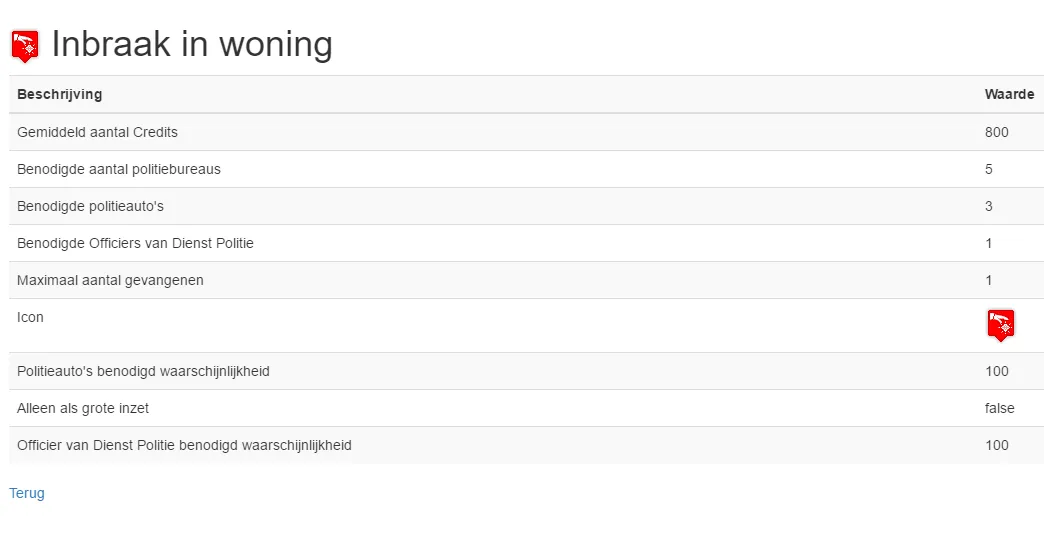Click the value 800 for credits
Viewport: 1044px width, 554px height.
(997, 132)
